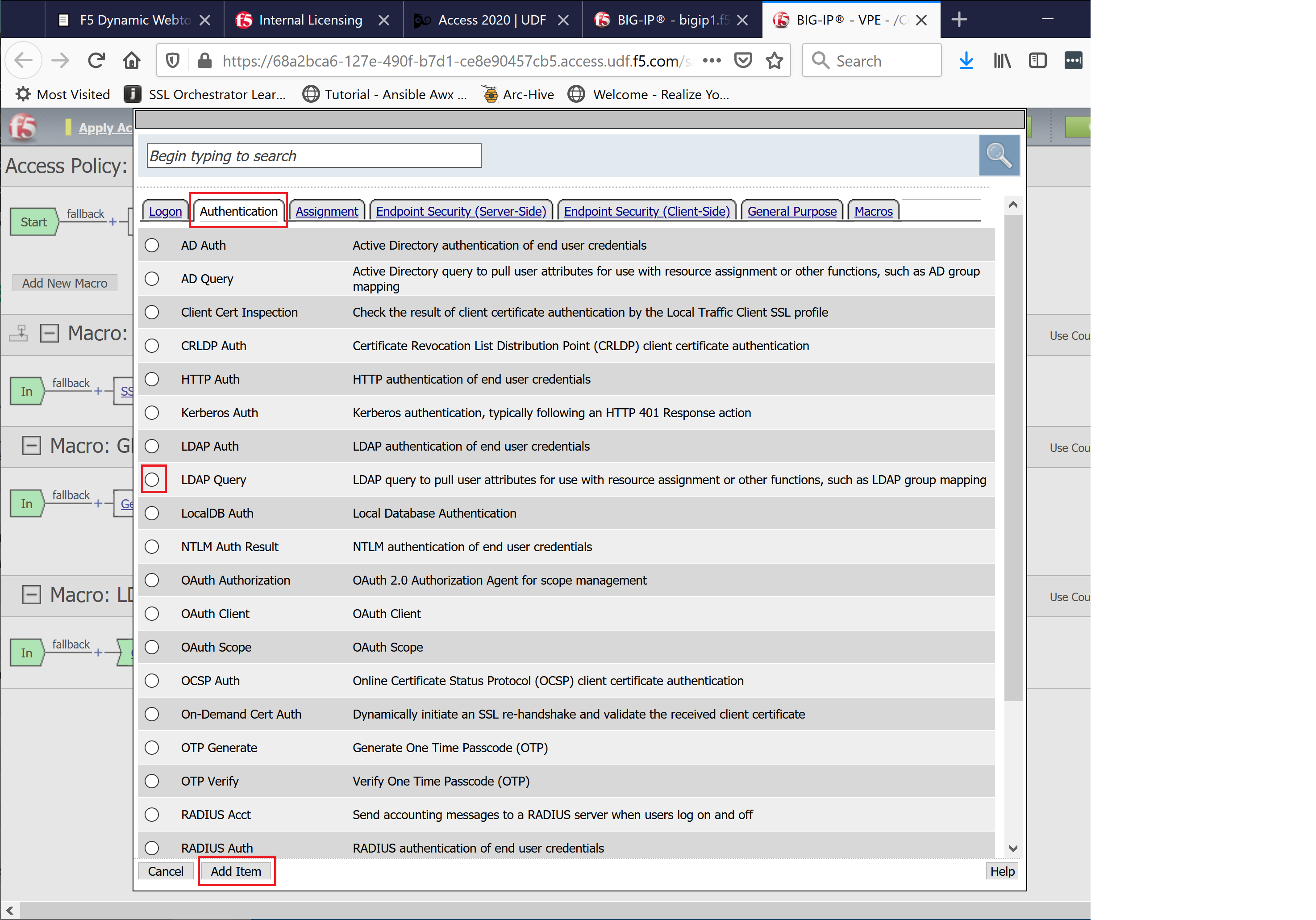Screen dimensions: 1316x920
Task: Open Help in the dialog
Action: 1002,871
